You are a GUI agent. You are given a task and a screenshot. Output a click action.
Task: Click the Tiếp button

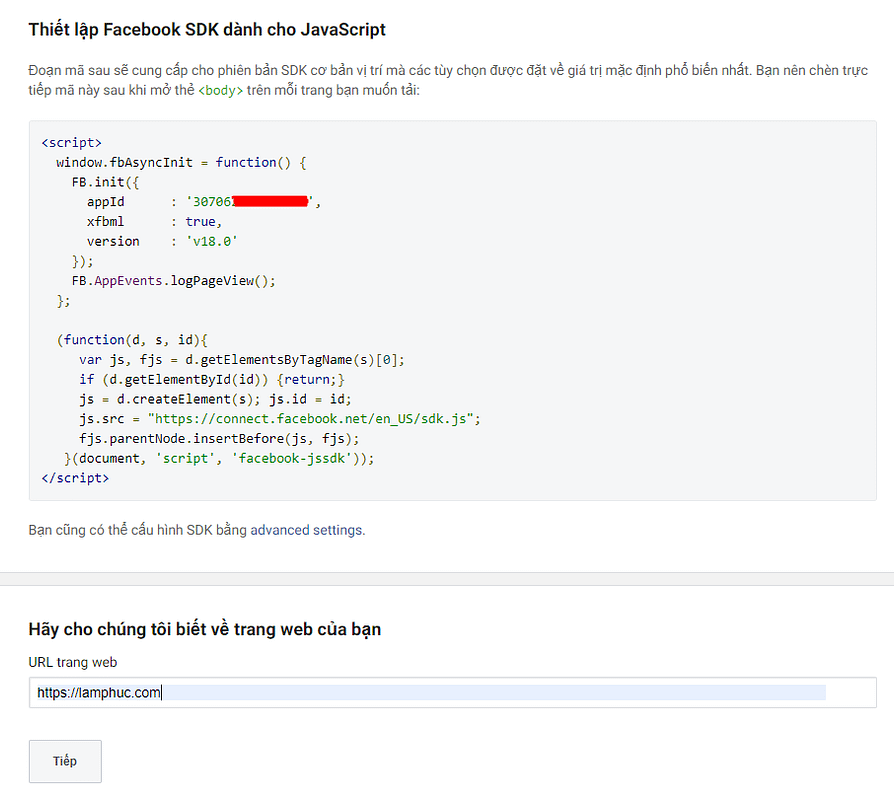[x=65, y=761]
